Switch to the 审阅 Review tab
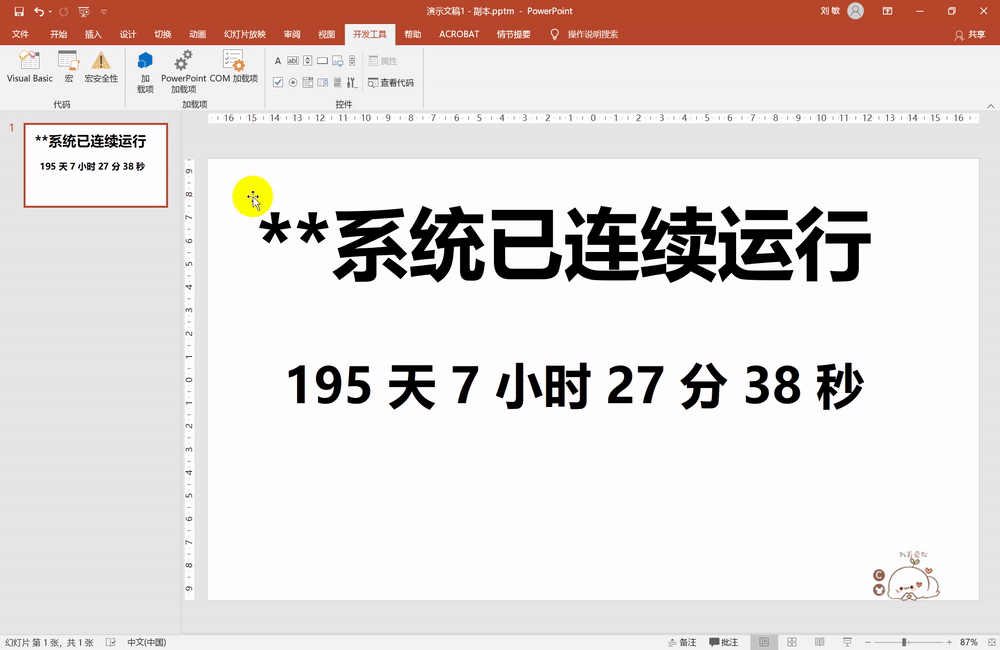 292,34
